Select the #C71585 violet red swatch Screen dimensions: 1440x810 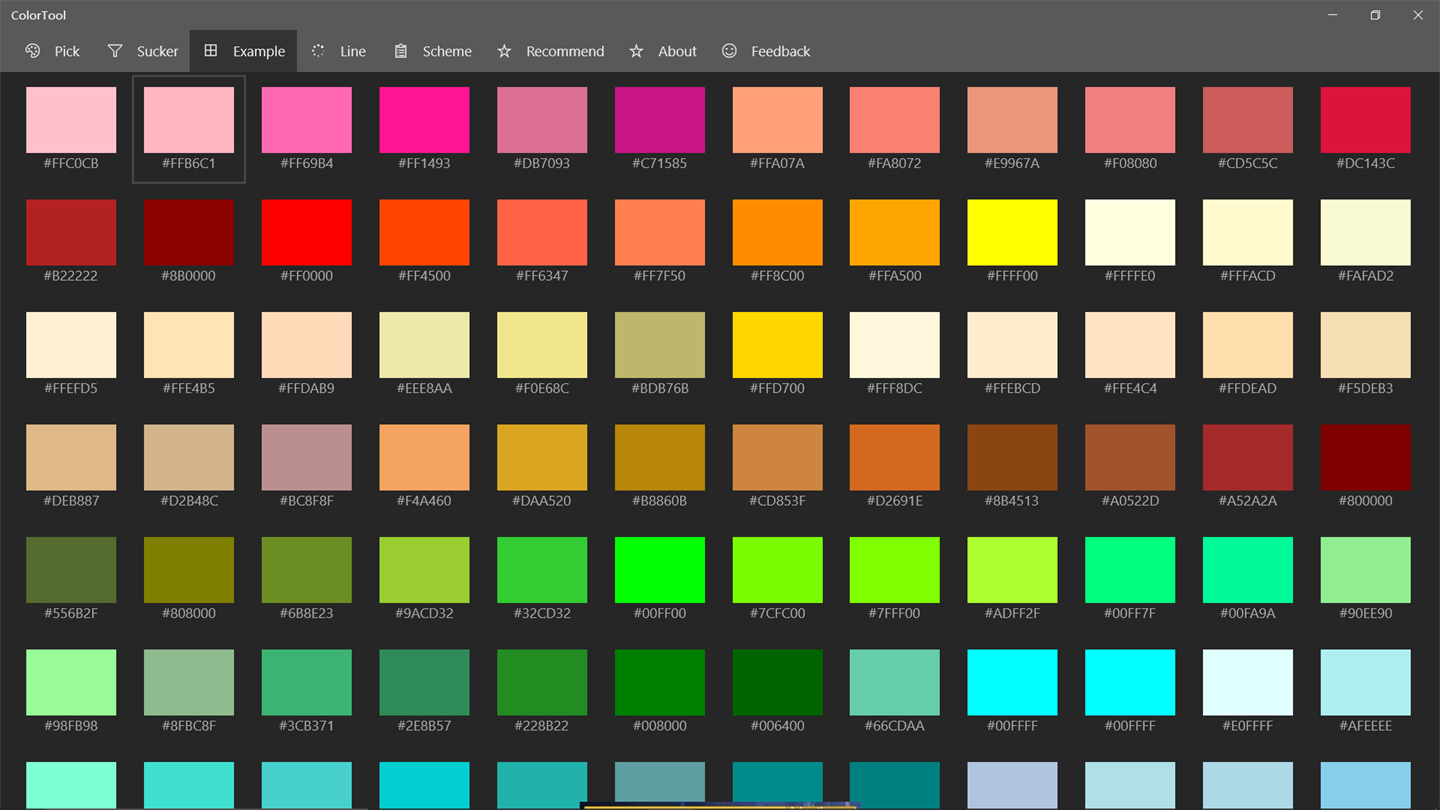[x=660, y=120]
